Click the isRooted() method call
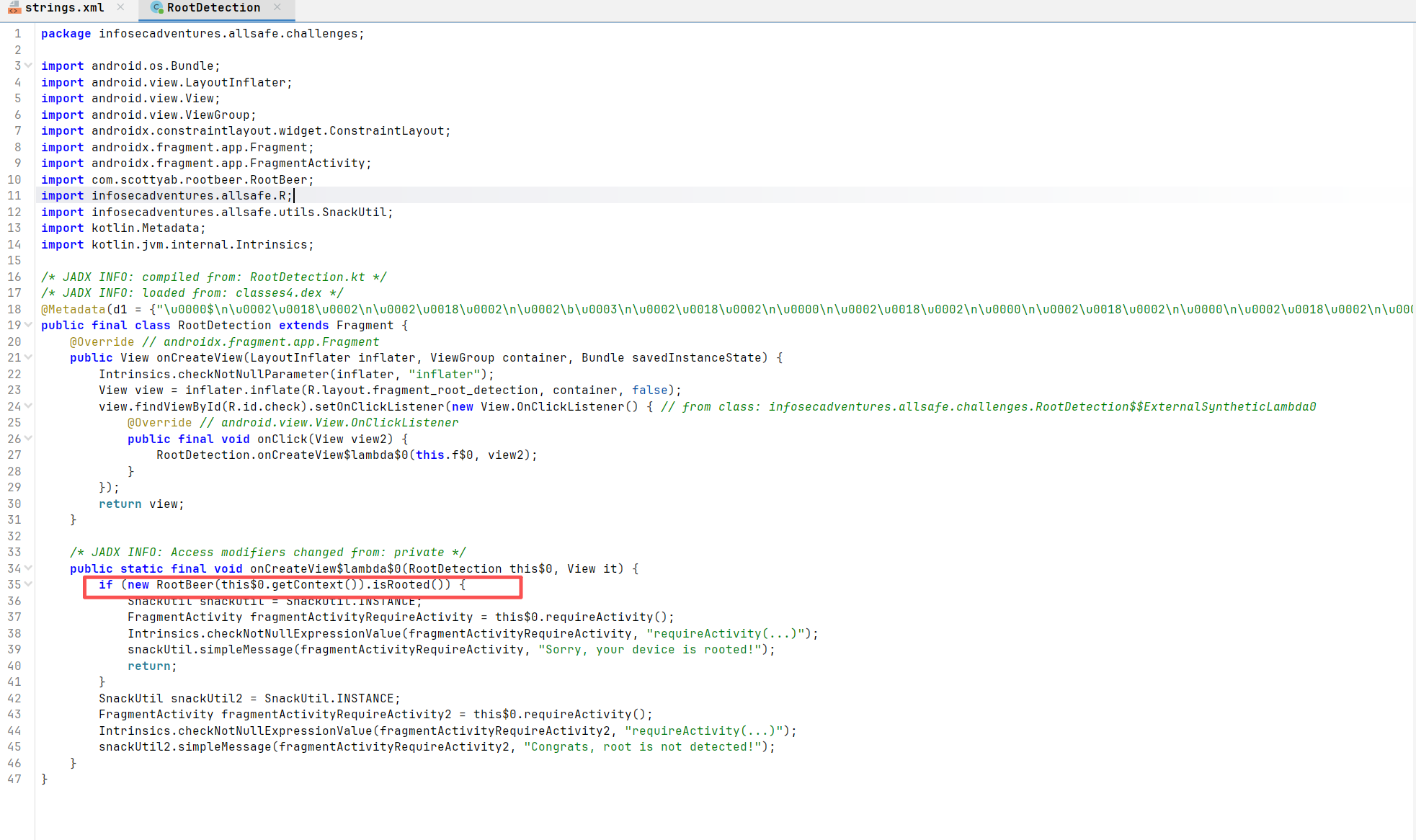This screenshot has width=1416, height=840. coord(401,585)
